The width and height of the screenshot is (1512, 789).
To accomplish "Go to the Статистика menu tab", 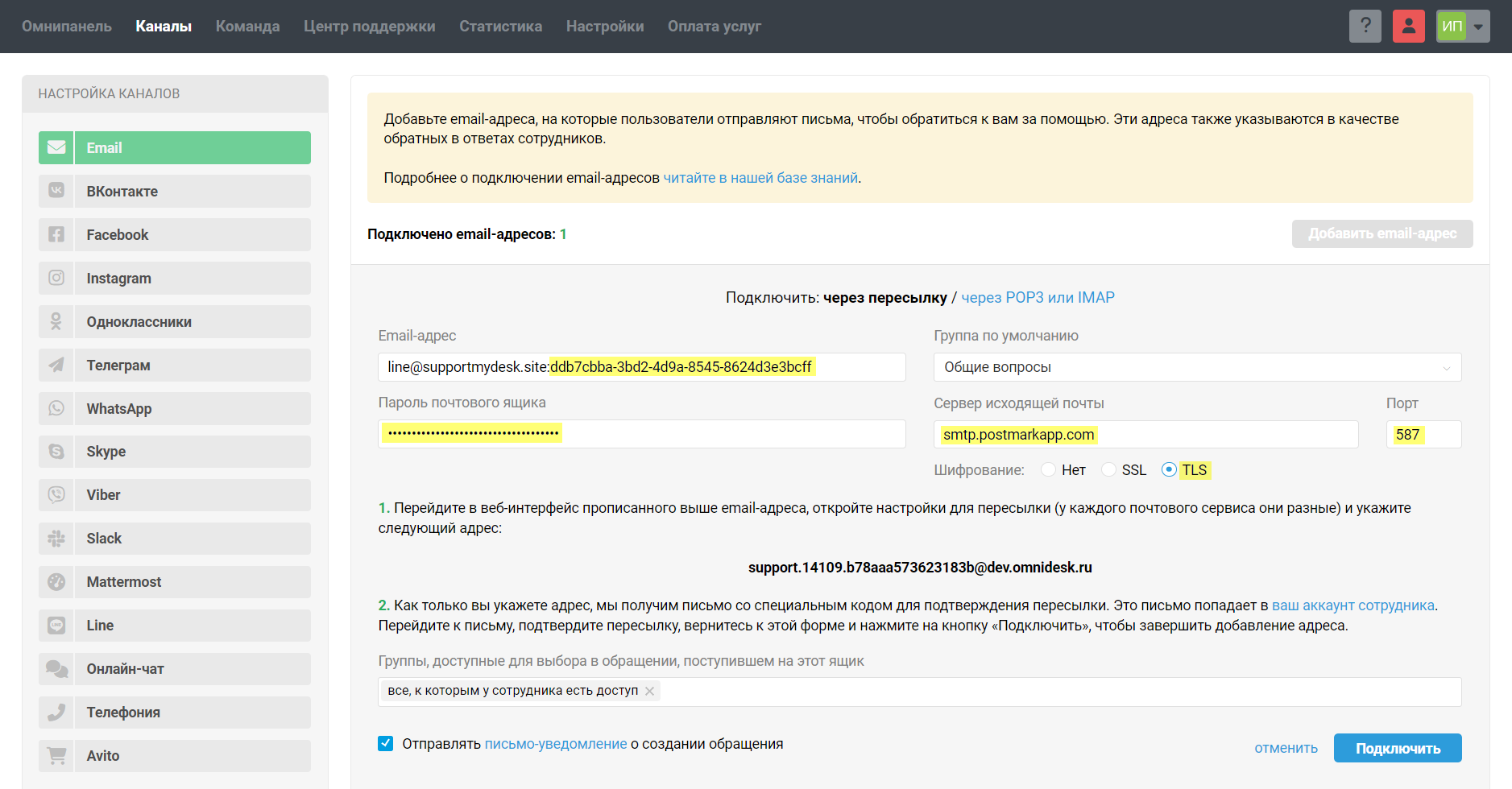I will (x=500, y=27).
